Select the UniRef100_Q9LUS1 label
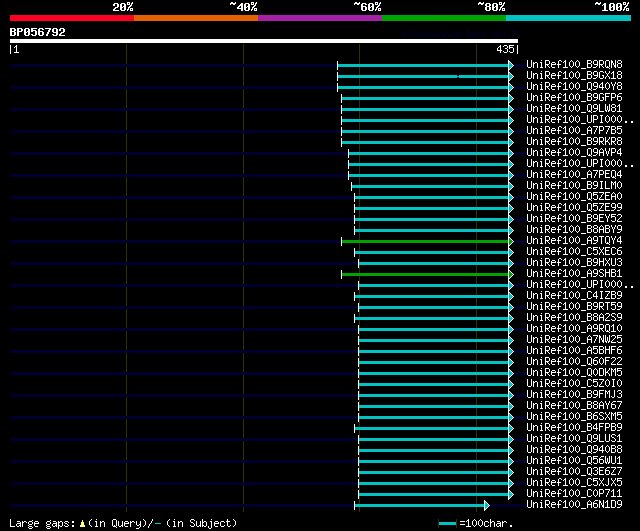The width and height of the screenshot is (640, 531). [574, 439]
